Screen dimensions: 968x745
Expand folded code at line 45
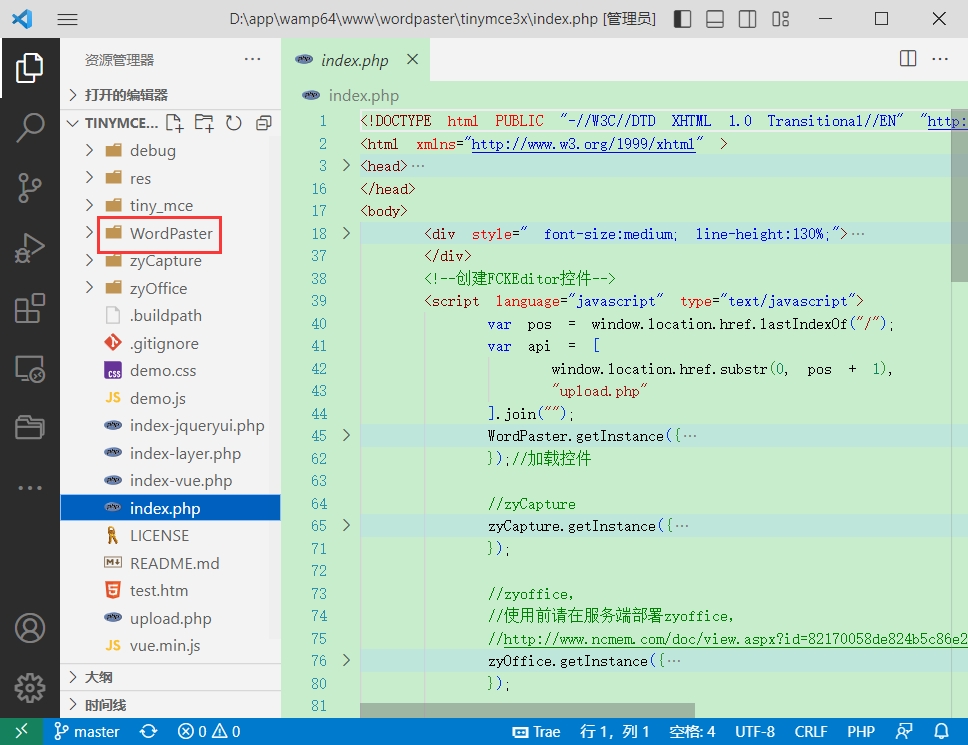tap(347, 436)
